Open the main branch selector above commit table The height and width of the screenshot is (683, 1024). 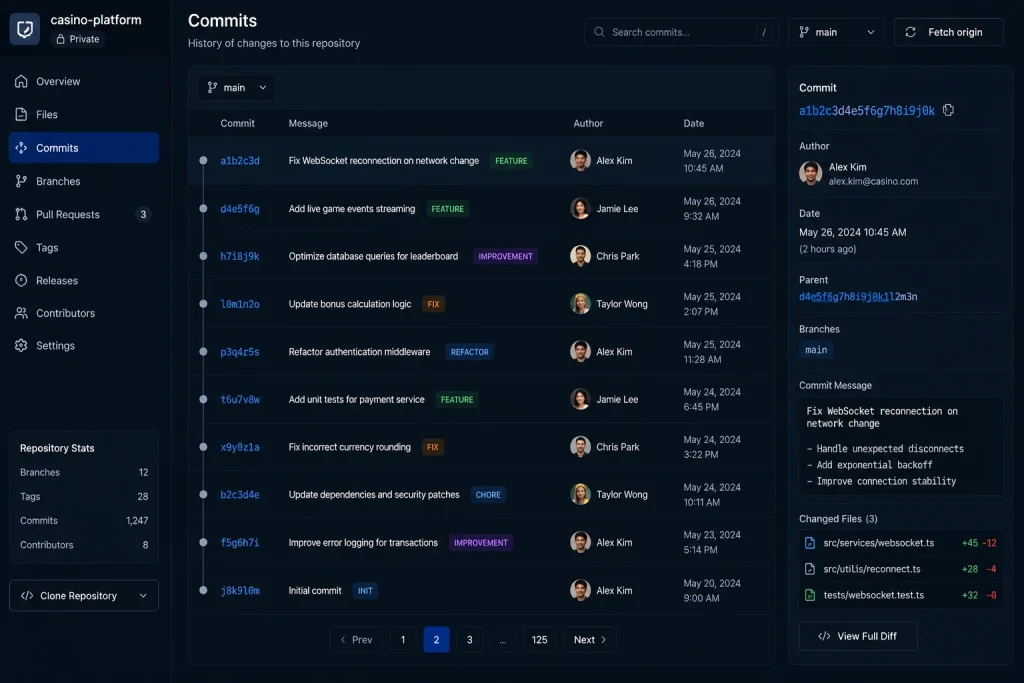[x=236, y=87]
